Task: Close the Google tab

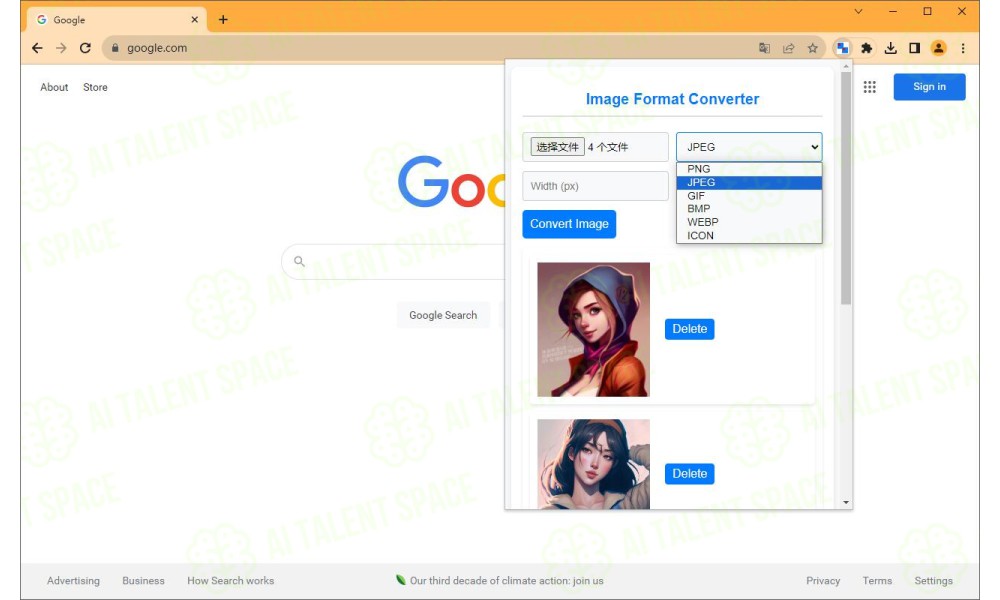Action: click(195, 20)
